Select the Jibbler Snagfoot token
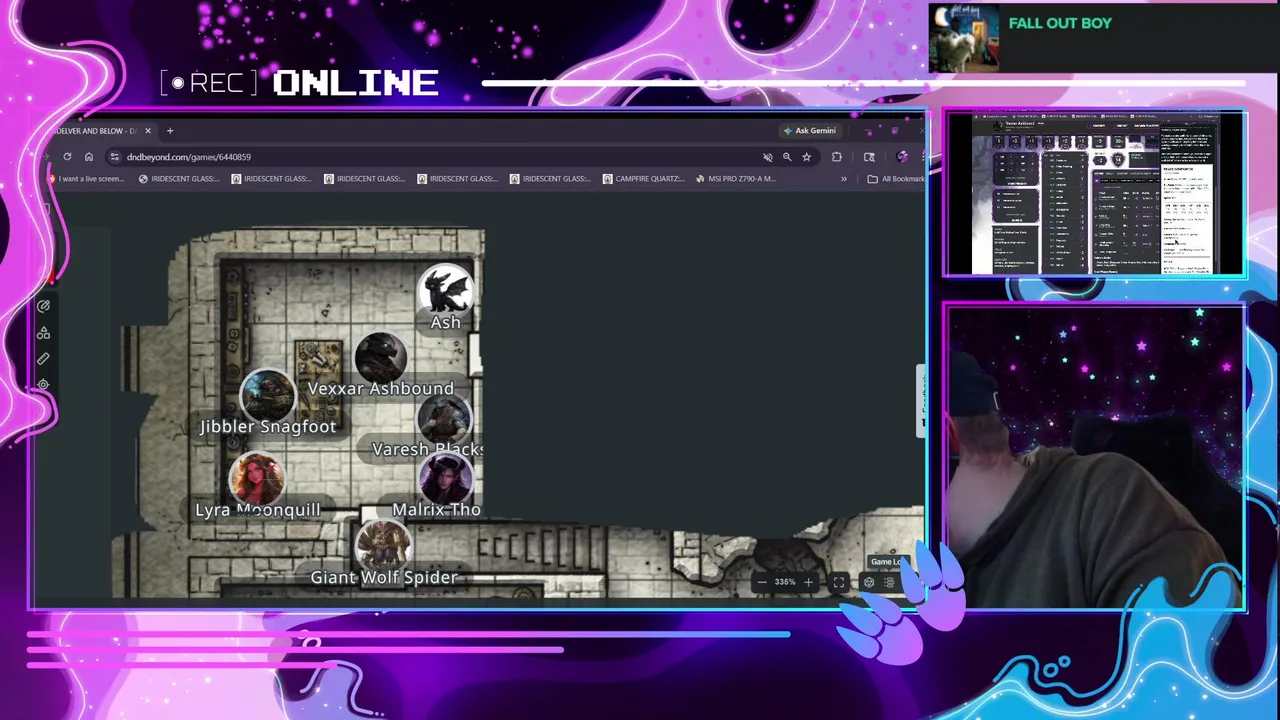The width and height of the screenshot is (1280, 720). click(x=267, y=396)
